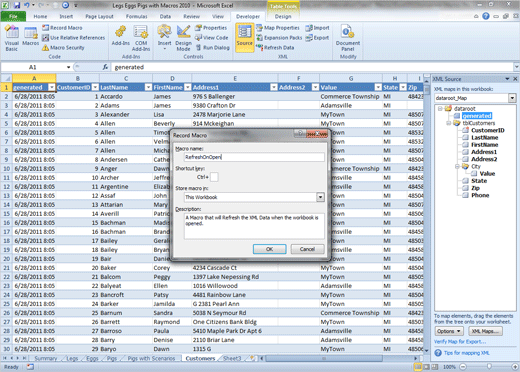The width and height of the screenshot is (520, 372).
Task: Switch to the Pigs with Scenarios sheet
Action: 151,358
